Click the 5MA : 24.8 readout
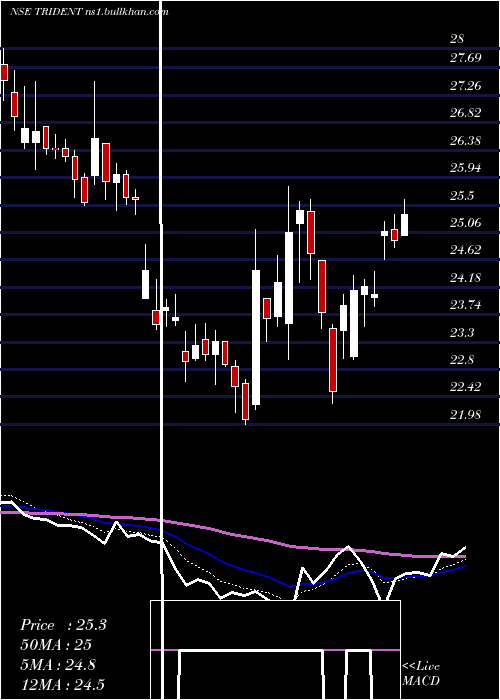Viewport: 500px width, 700px height. [x=58, y=665]
